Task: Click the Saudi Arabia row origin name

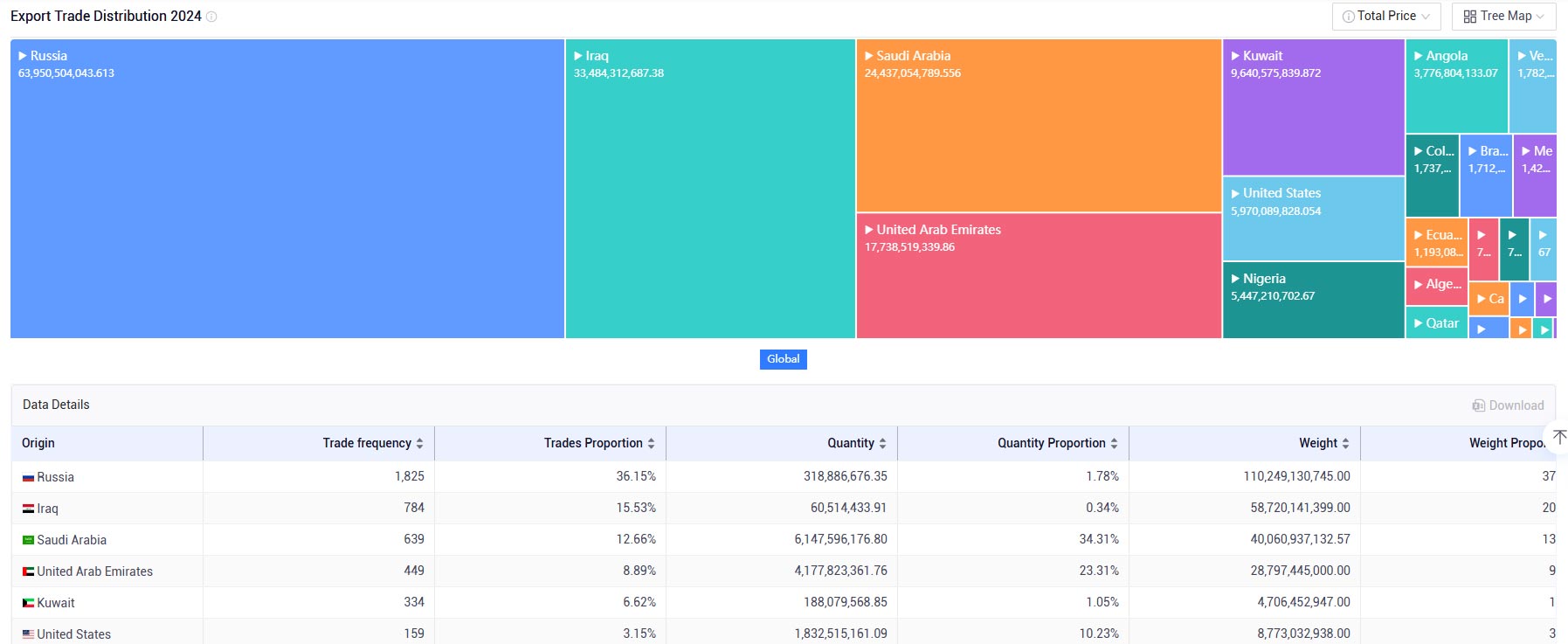Action: pos(72,540)
